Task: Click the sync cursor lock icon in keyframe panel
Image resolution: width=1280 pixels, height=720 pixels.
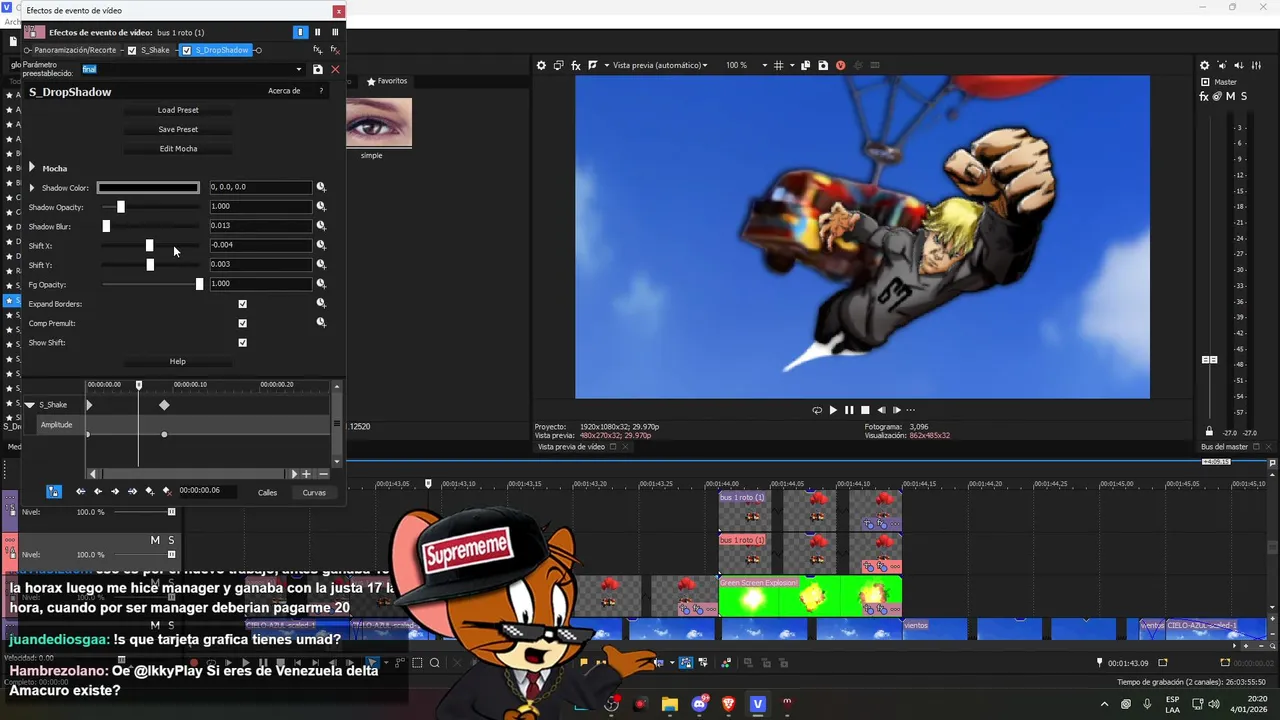Action: coord(54,491)
